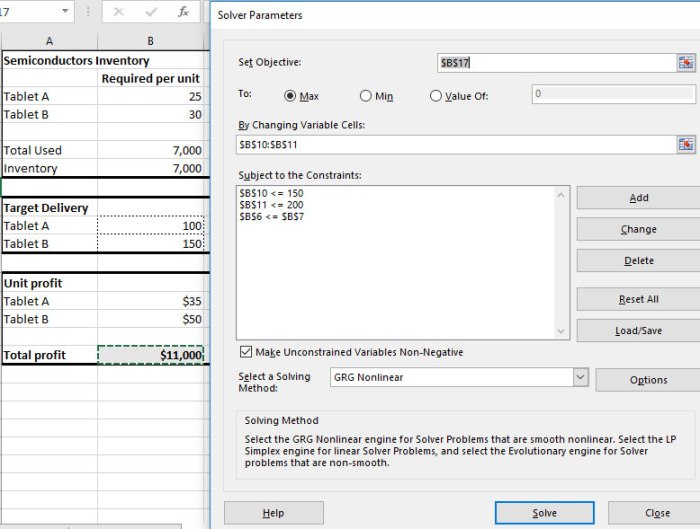Select the Max radio button
Viewport: 700px width, 529px height.
click(x=291, y=96)
